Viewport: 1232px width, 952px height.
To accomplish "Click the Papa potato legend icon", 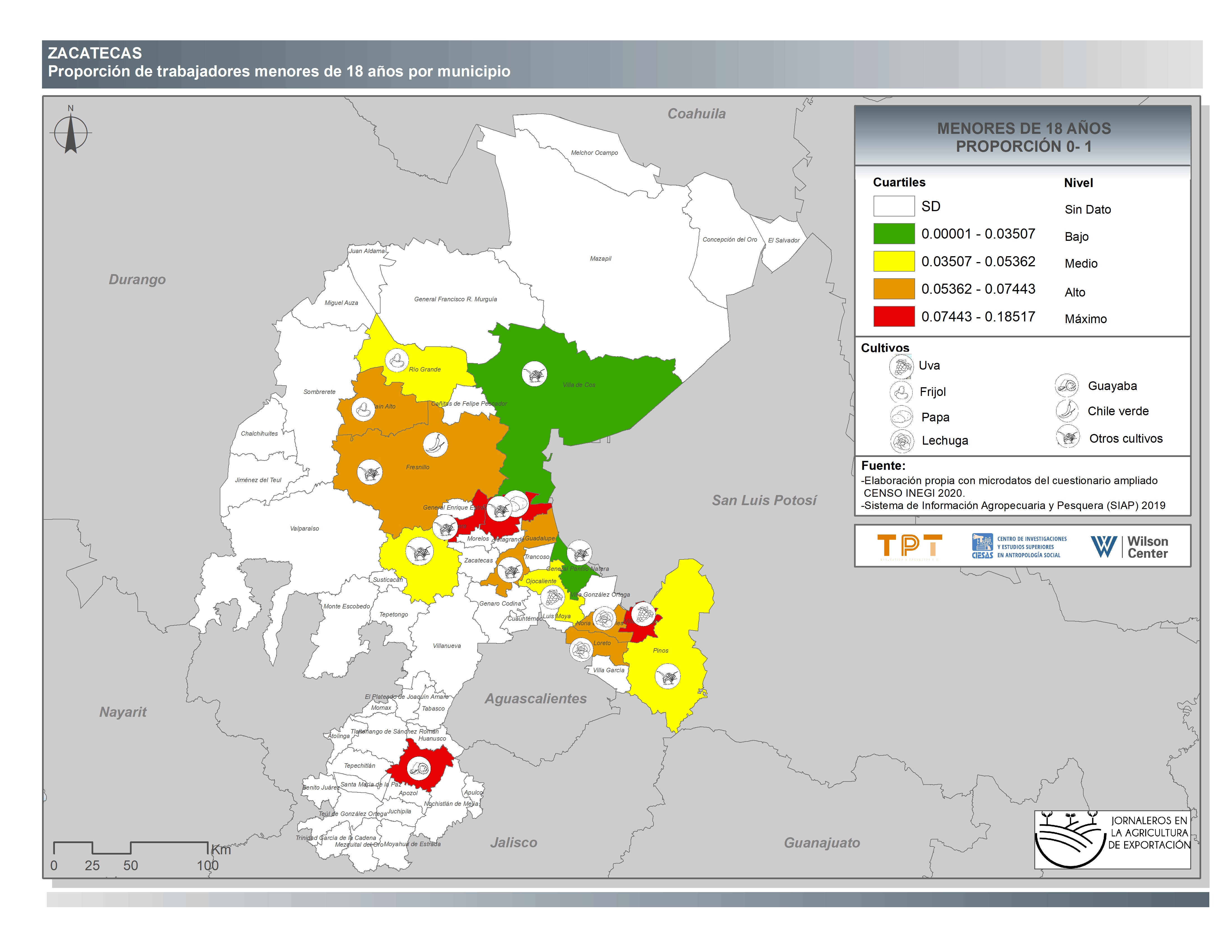I will [901, 417].
